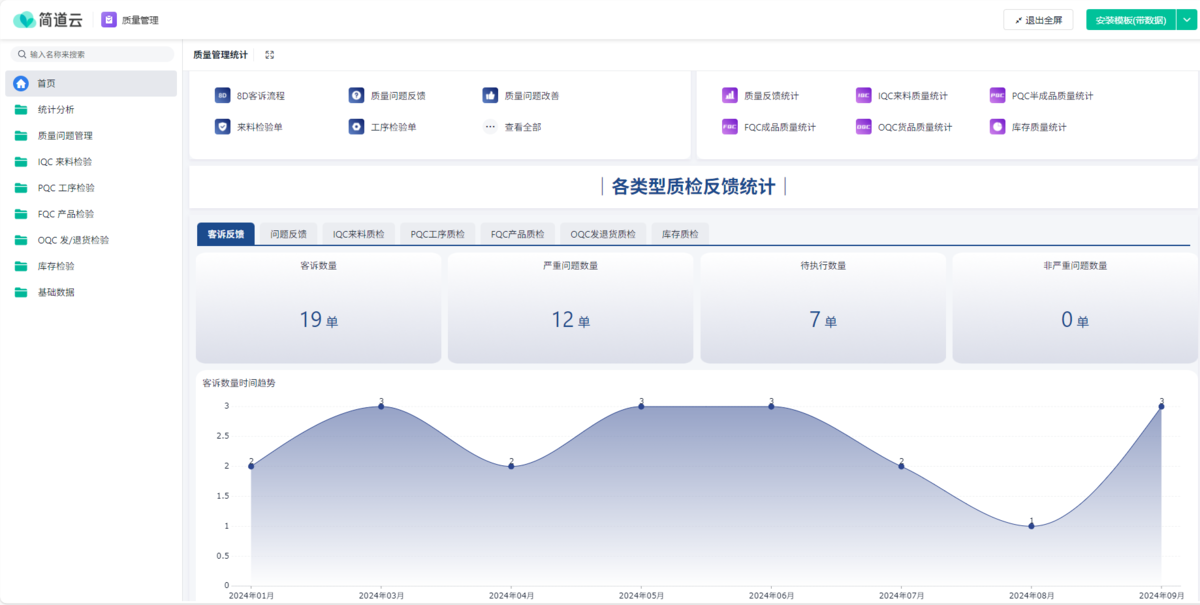Switch to the 问题反馈 tab
This screenshot has height=605, width=1200.
point(289,234)
